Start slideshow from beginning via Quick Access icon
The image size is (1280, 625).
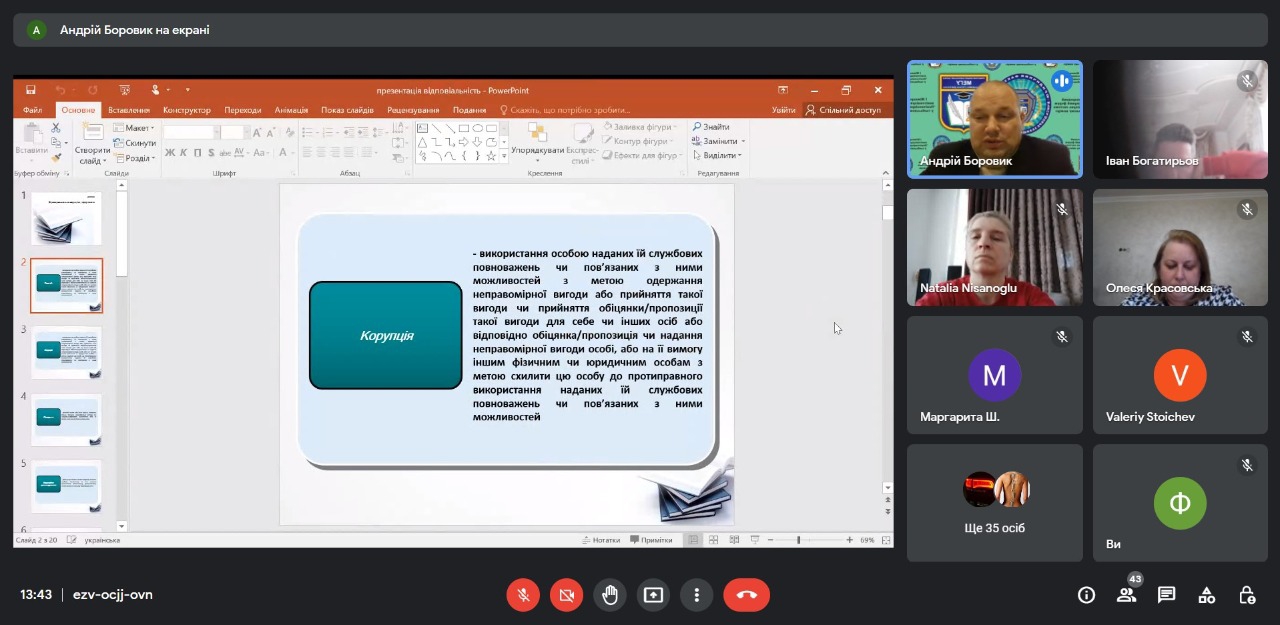tap(124, 90)
